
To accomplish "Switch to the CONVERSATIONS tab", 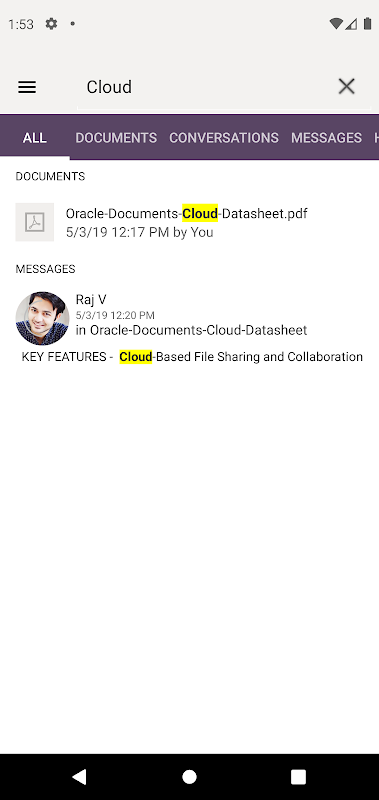I will pyautogui.click(x=224, y=137).
